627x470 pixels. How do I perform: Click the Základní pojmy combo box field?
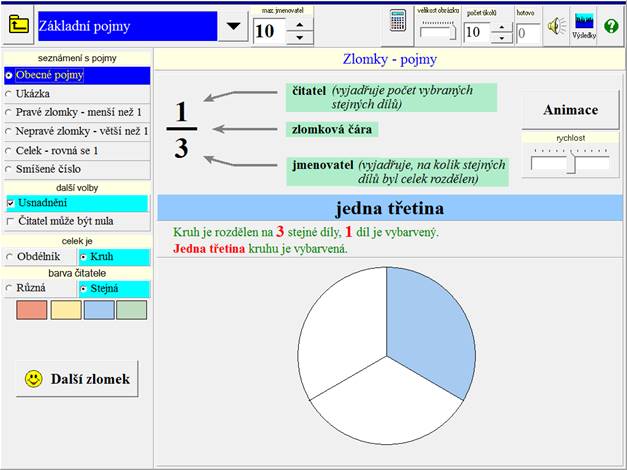pos(128,26)
